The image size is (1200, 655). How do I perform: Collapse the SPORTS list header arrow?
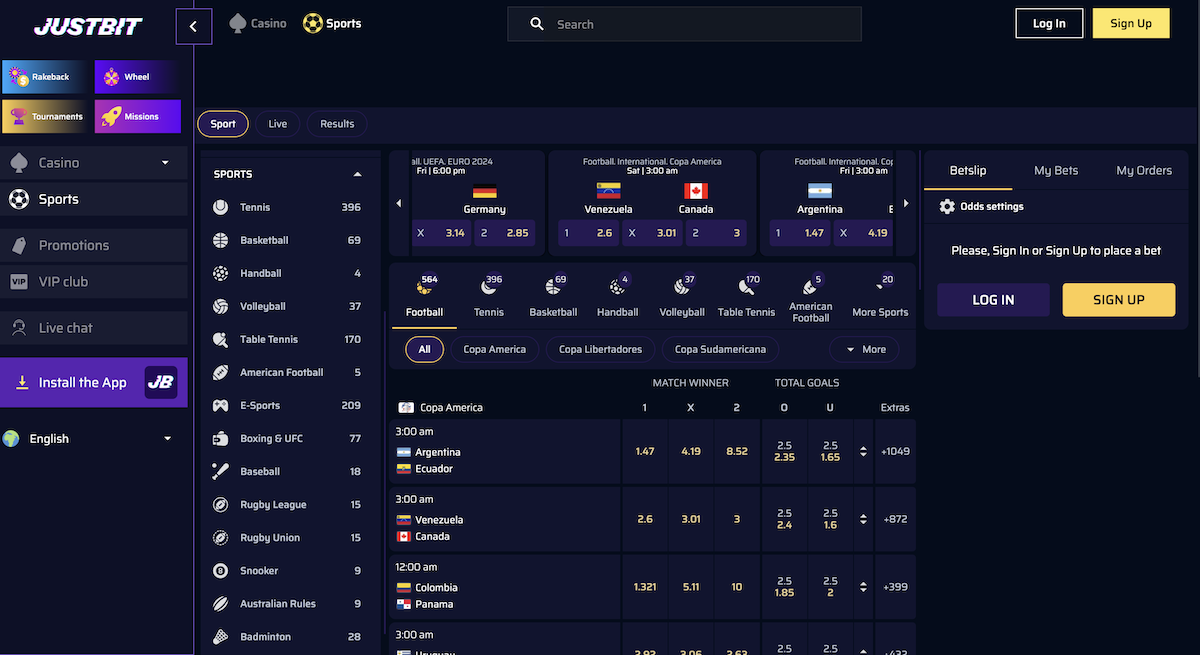358,174
